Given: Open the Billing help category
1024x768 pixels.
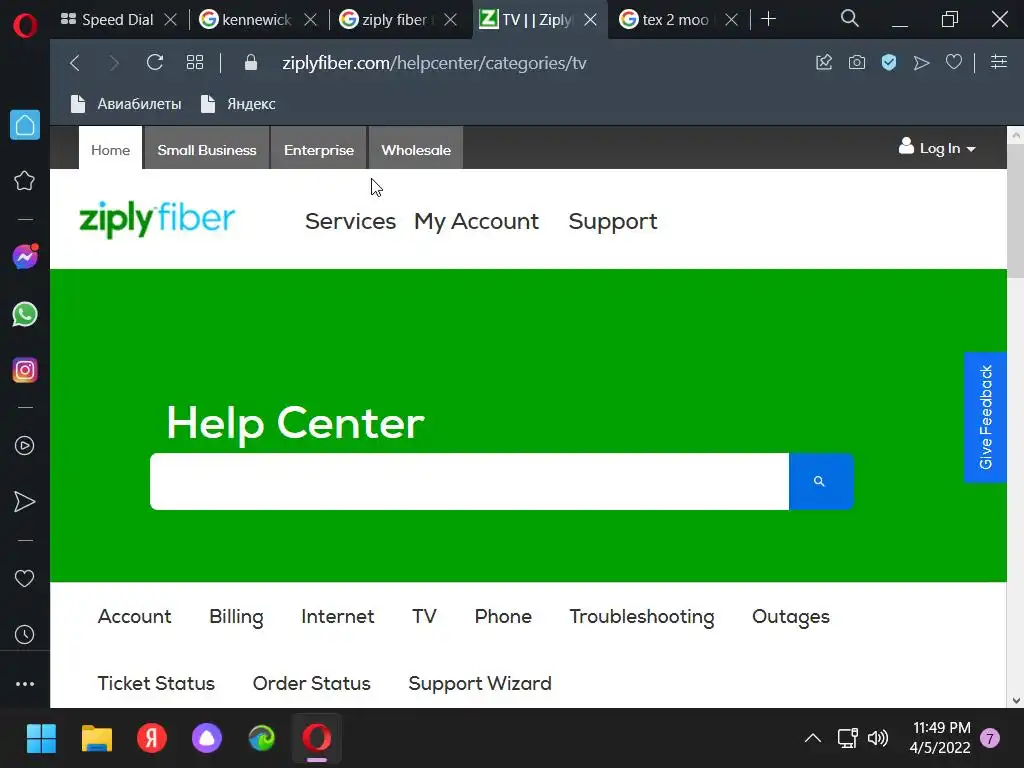Looking at the screenshot, I should (236, 616).
